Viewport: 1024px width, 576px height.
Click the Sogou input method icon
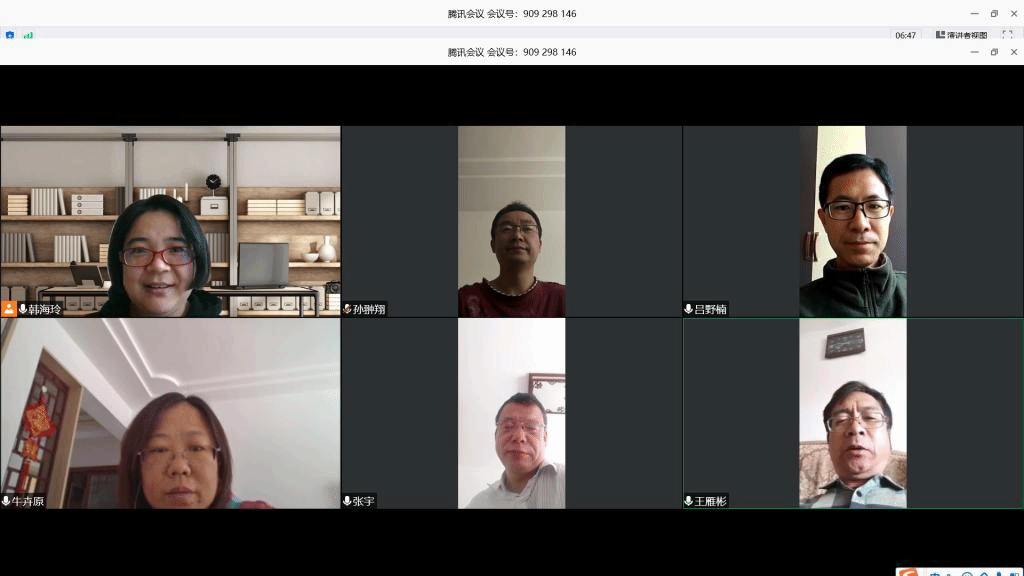tap(908, 573)
